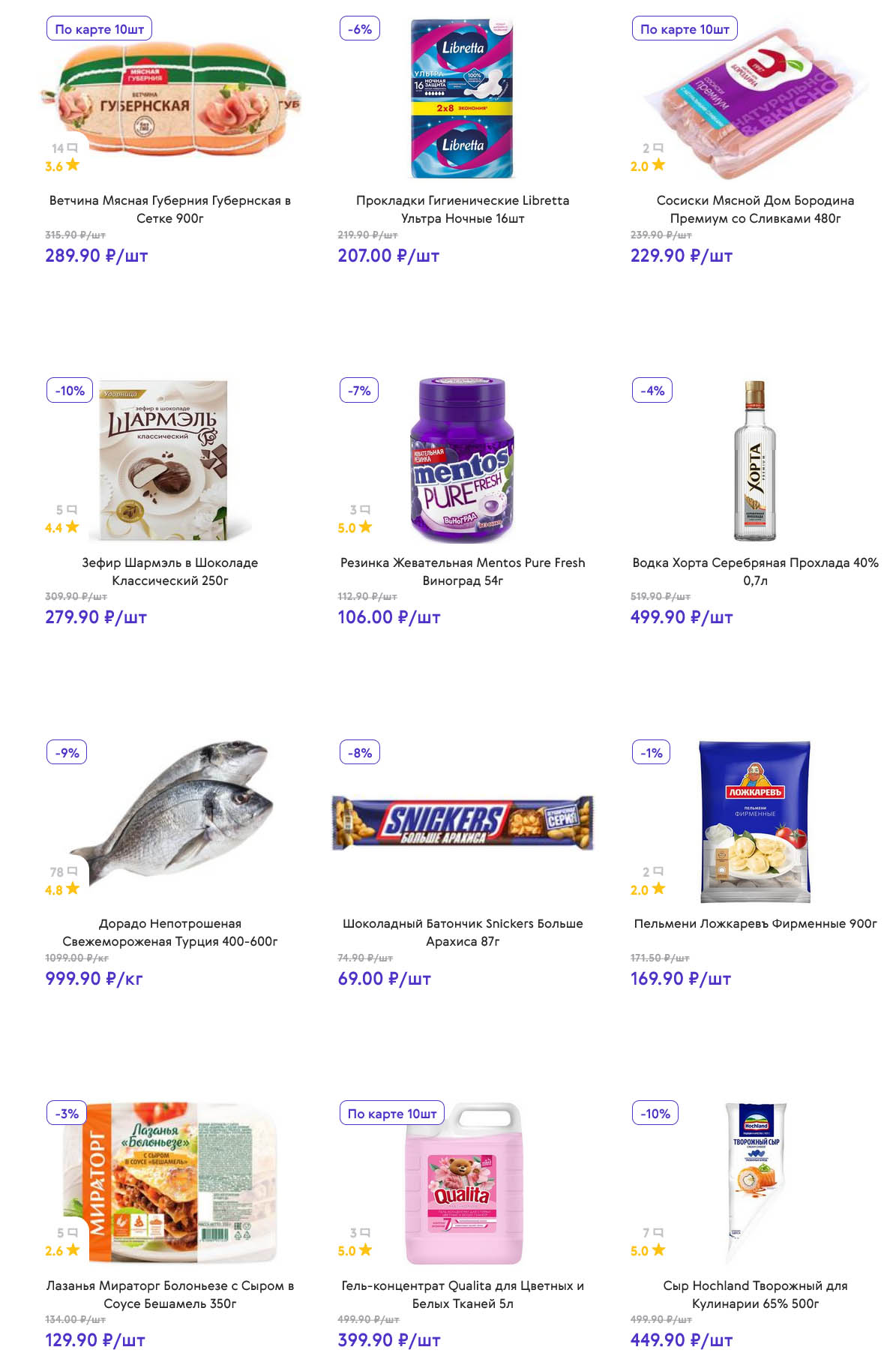The height and width of the screenshot is (1353, 896).
Task: Click the Лазанья Мираторг Болоньезе title
Action: [170, 1294]
